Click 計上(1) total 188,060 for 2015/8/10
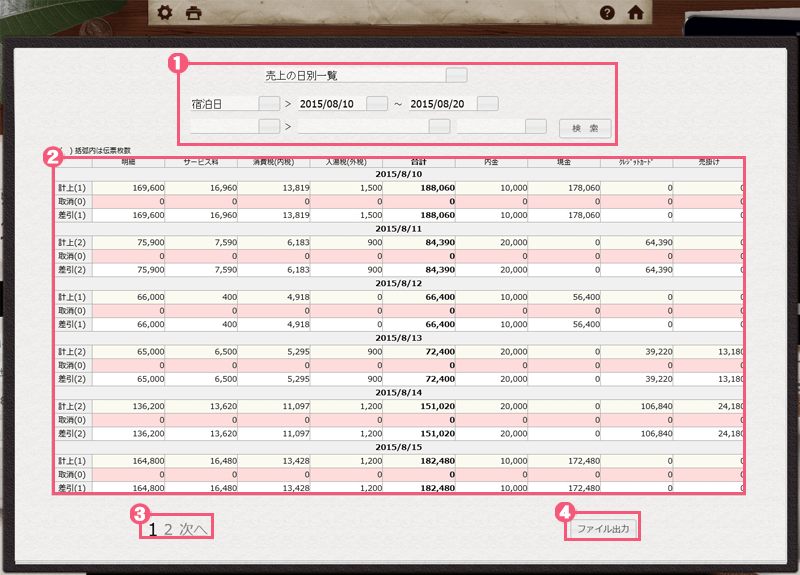The image size is (800, 575). [x=437, y=188]
